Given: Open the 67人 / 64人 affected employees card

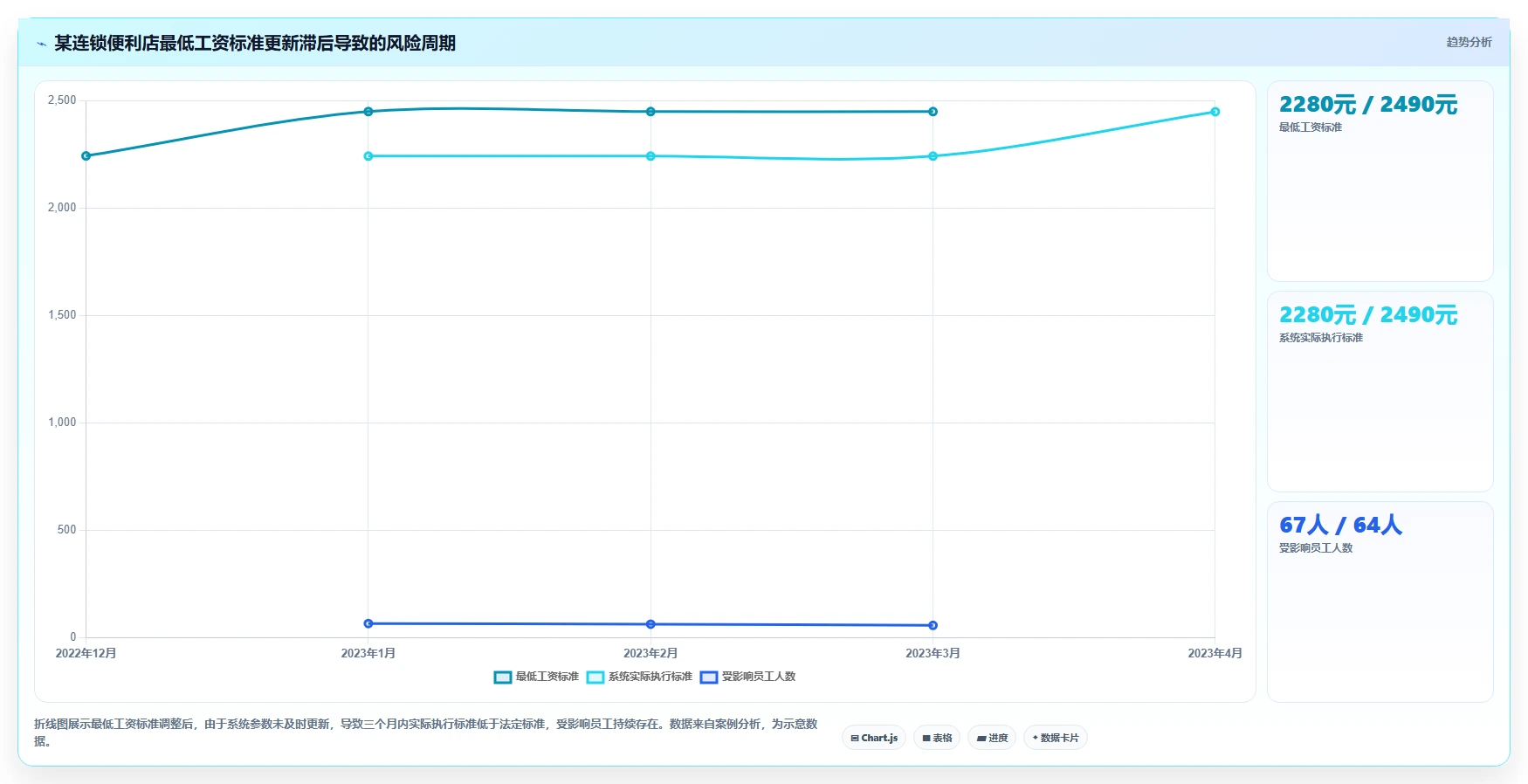Looking at the screenshot, I should (1380, 602).
